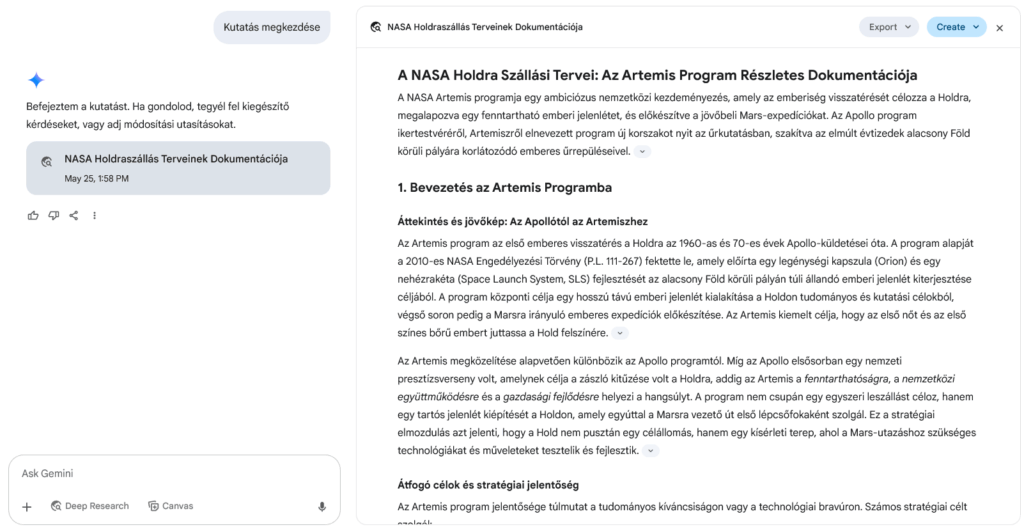Toggle the Deep Research mode
1024x532 pixels.
click(90, 506)
